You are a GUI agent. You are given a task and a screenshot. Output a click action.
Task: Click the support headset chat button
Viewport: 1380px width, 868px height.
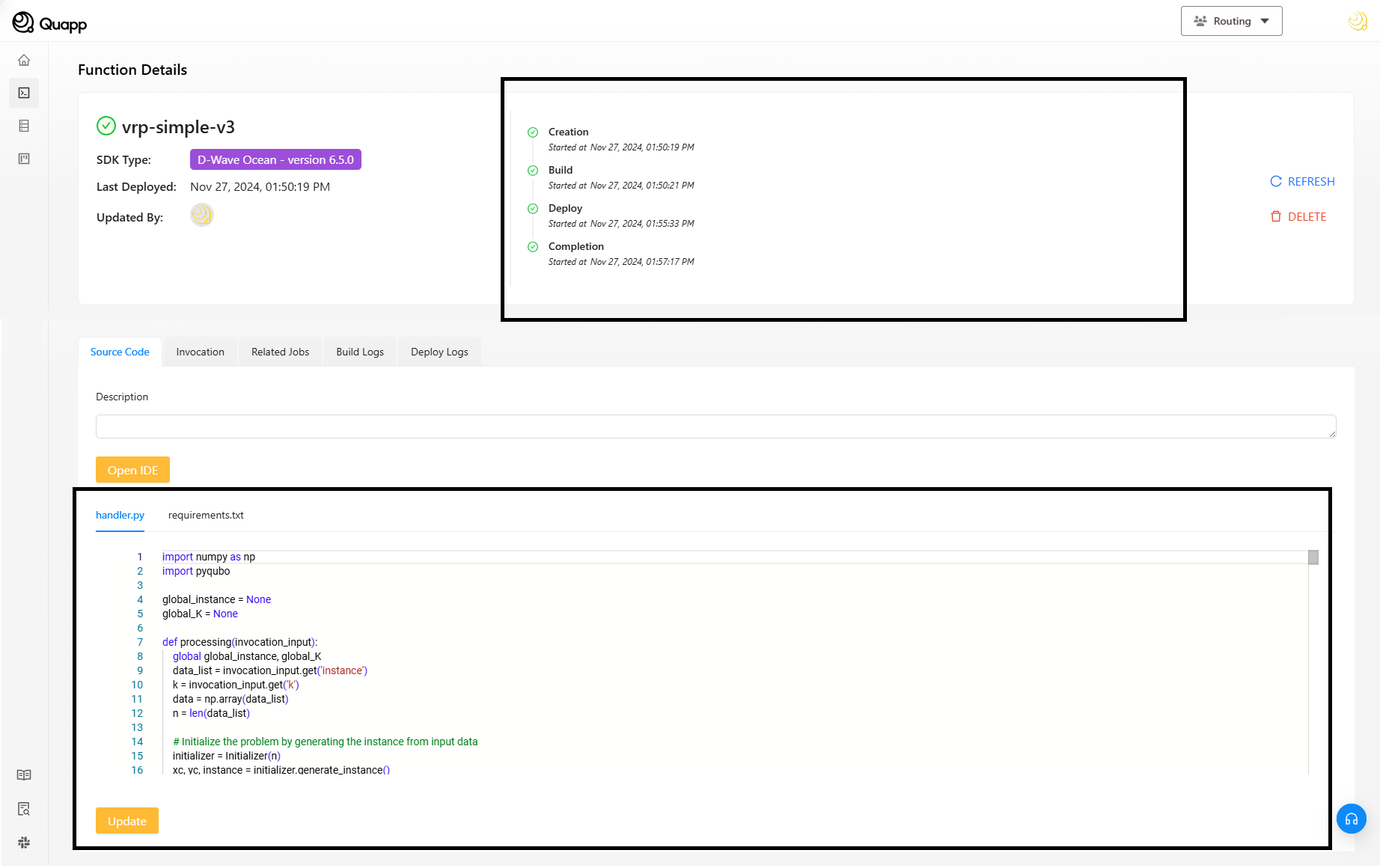coord(1352,819)
